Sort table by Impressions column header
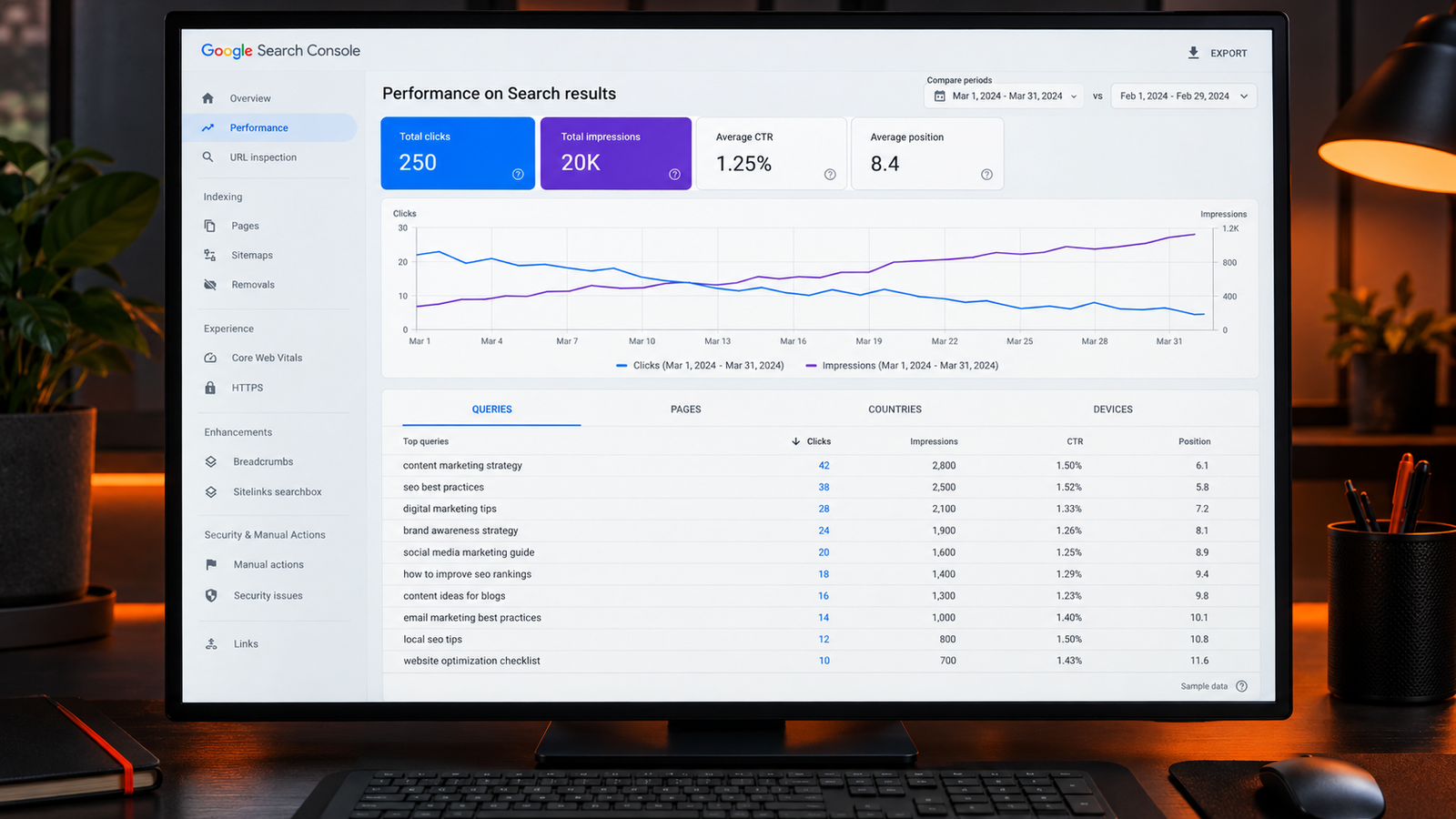1456x819 pixels. [934, 441]
